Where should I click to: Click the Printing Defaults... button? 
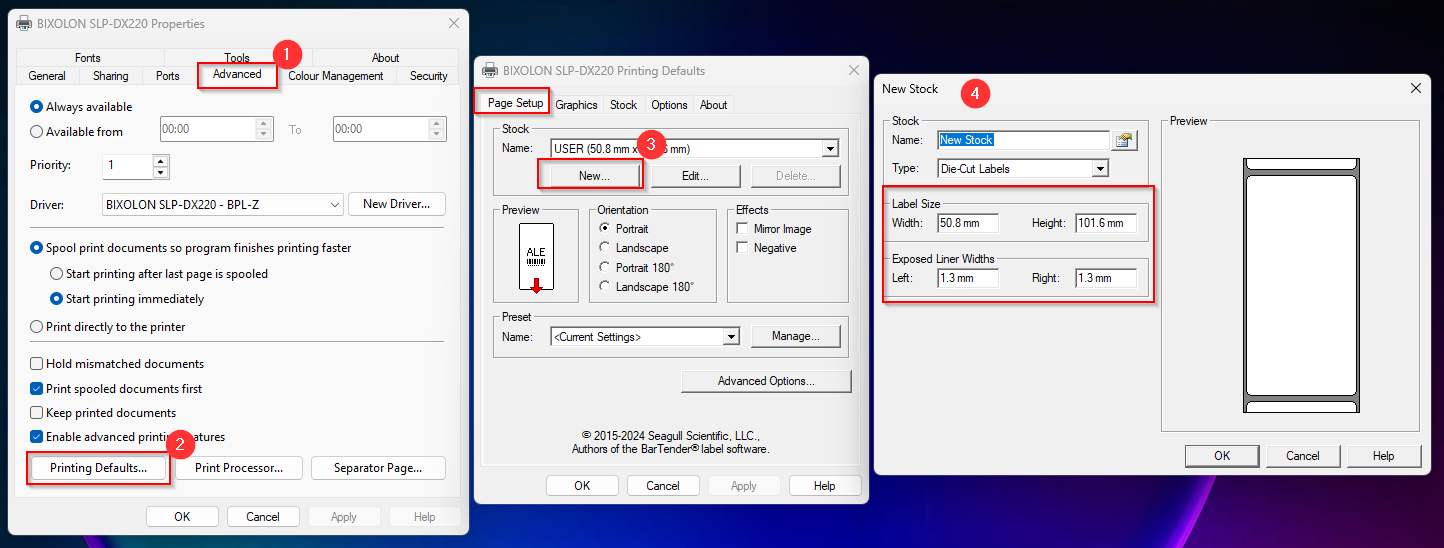point(98,467)
